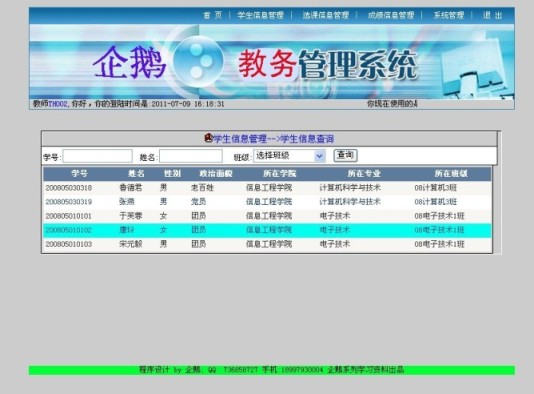
Task: Click the 政治面貌 column header
Action: [216, 174]
